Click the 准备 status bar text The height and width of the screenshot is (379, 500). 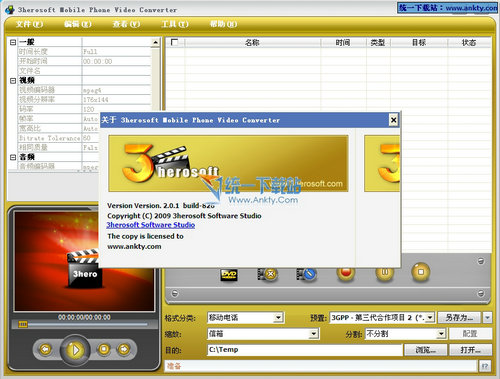174,366
